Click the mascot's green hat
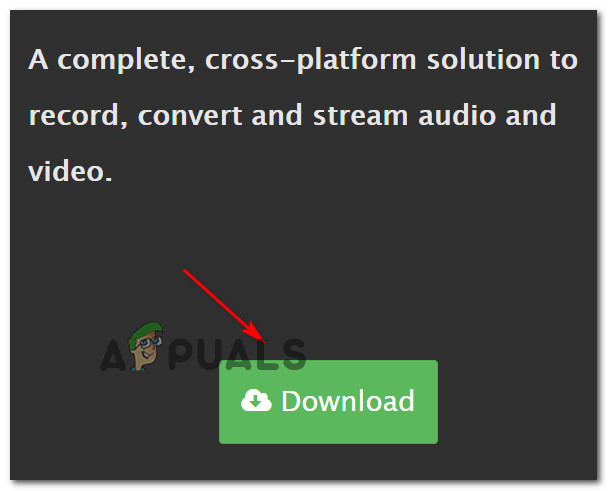 [x=147, y=333]
